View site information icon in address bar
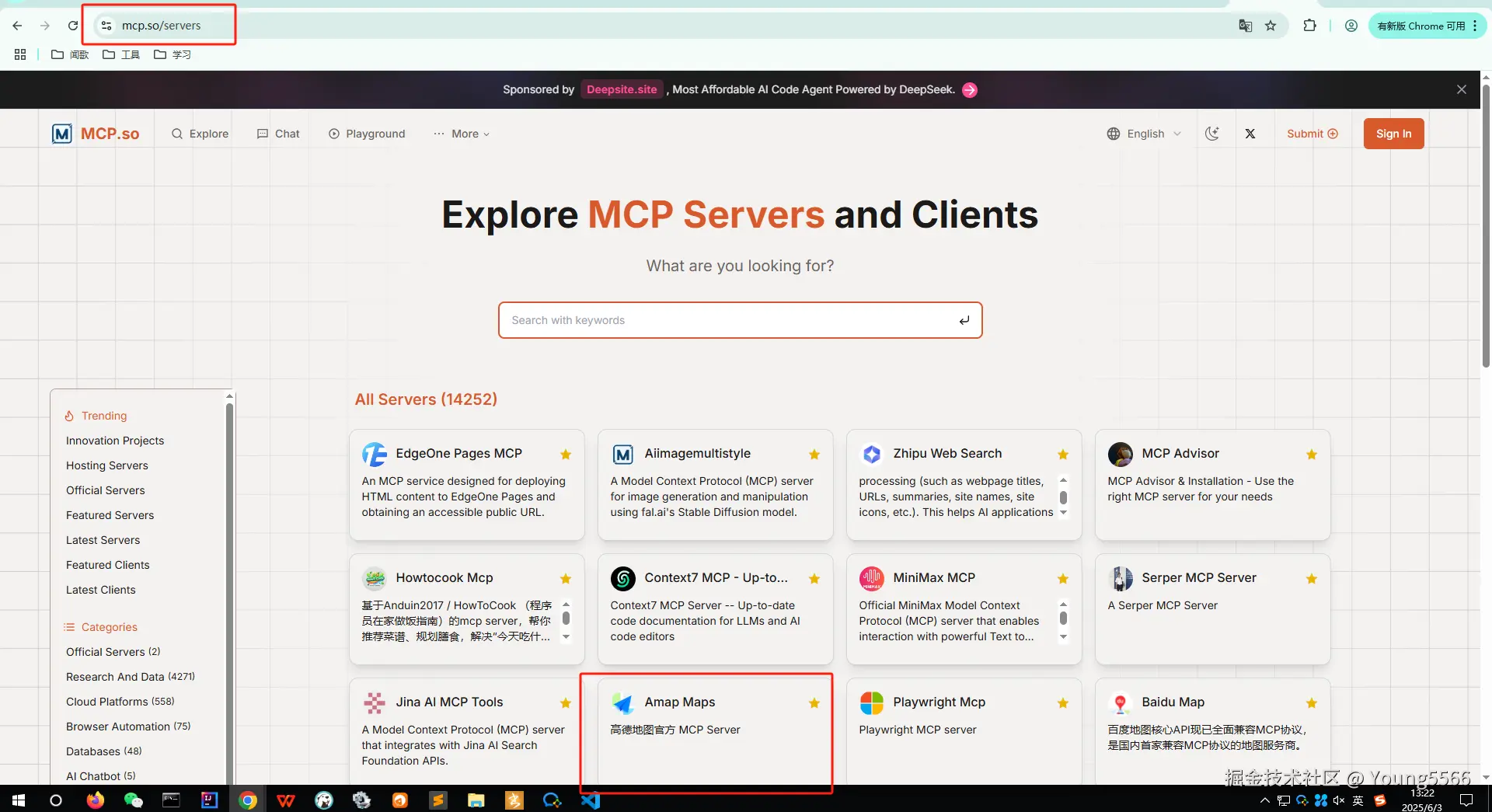 tap(106, 26)
